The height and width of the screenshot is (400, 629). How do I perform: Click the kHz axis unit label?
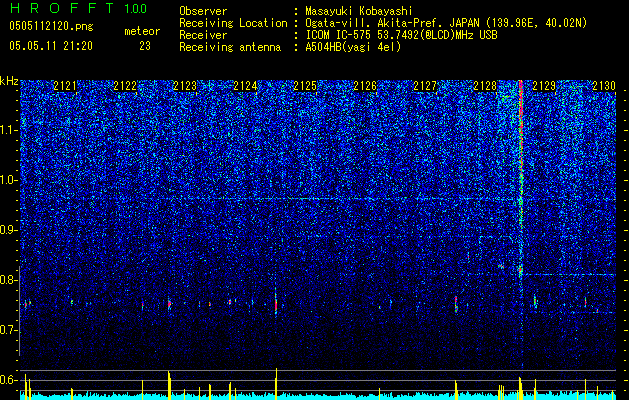(x=9, y=81)
